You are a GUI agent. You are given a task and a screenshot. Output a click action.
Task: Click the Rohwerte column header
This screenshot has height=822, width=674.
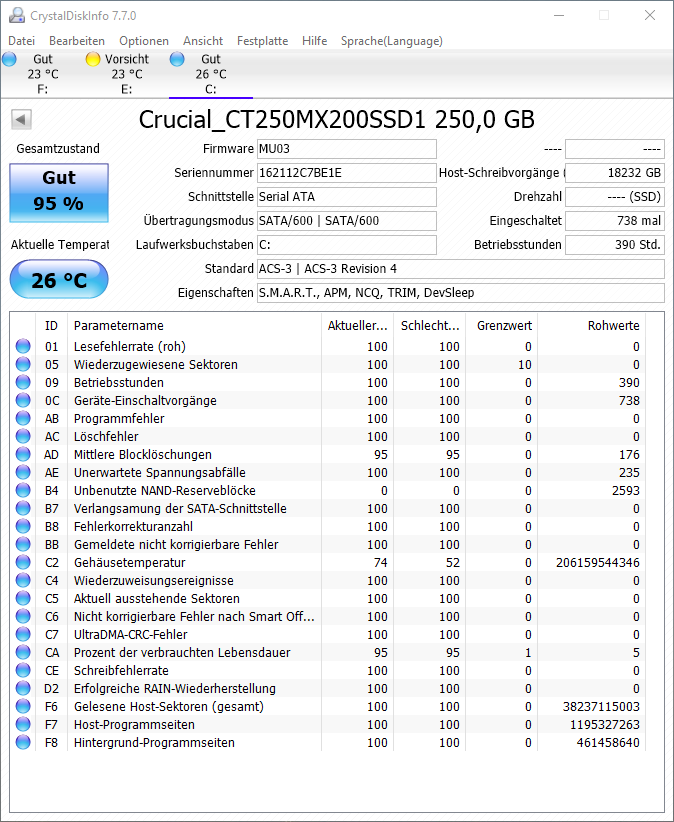click(592, 326)
